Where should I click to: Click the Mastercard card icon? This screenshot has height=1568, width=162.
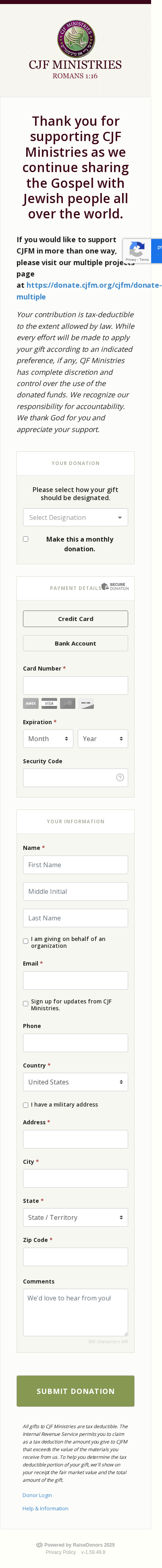68,703
